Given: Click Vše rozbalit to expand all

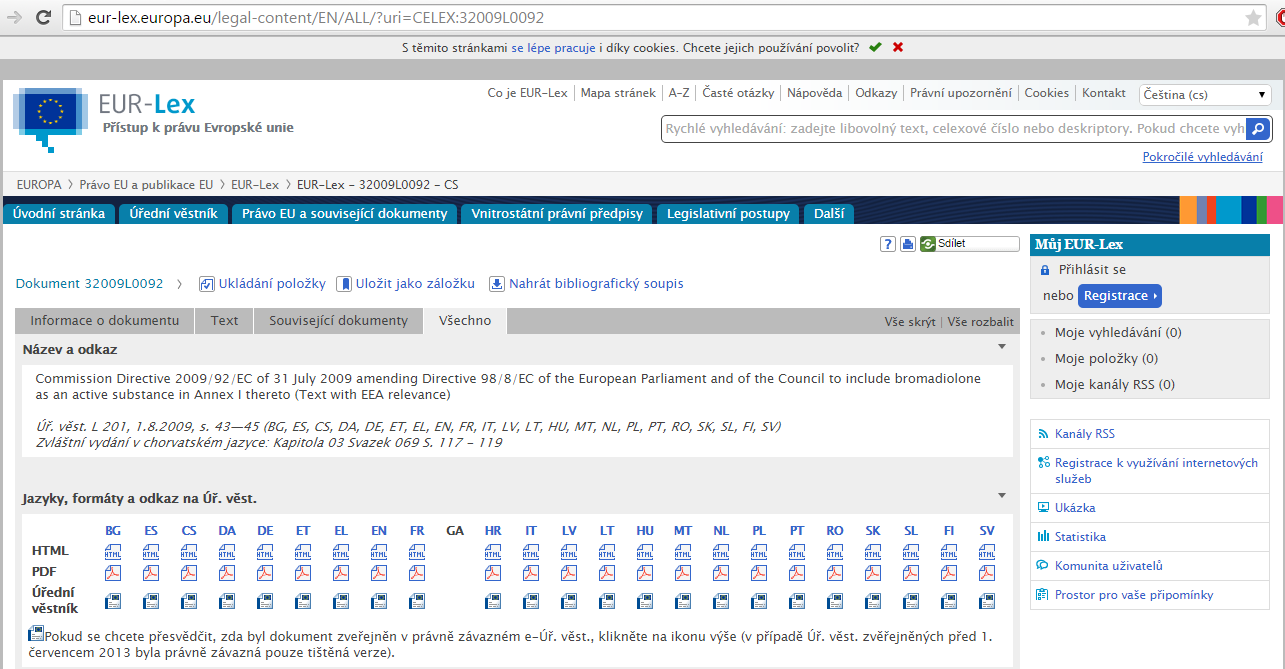Looking at the screenshot, I should pos(981,322).
